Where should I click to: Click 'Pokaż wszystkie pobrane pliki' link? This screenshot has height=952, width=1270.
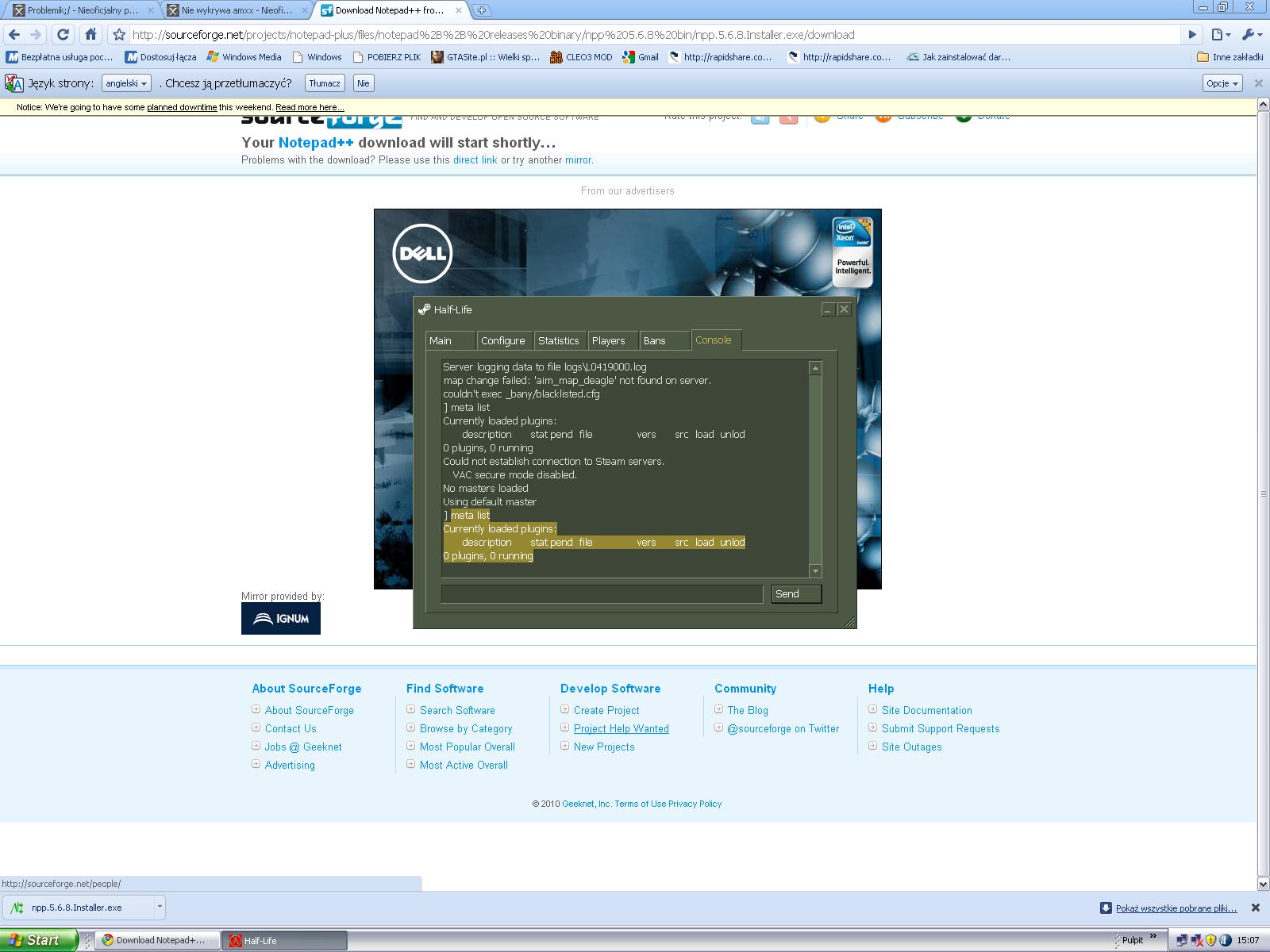point(1176,908)
